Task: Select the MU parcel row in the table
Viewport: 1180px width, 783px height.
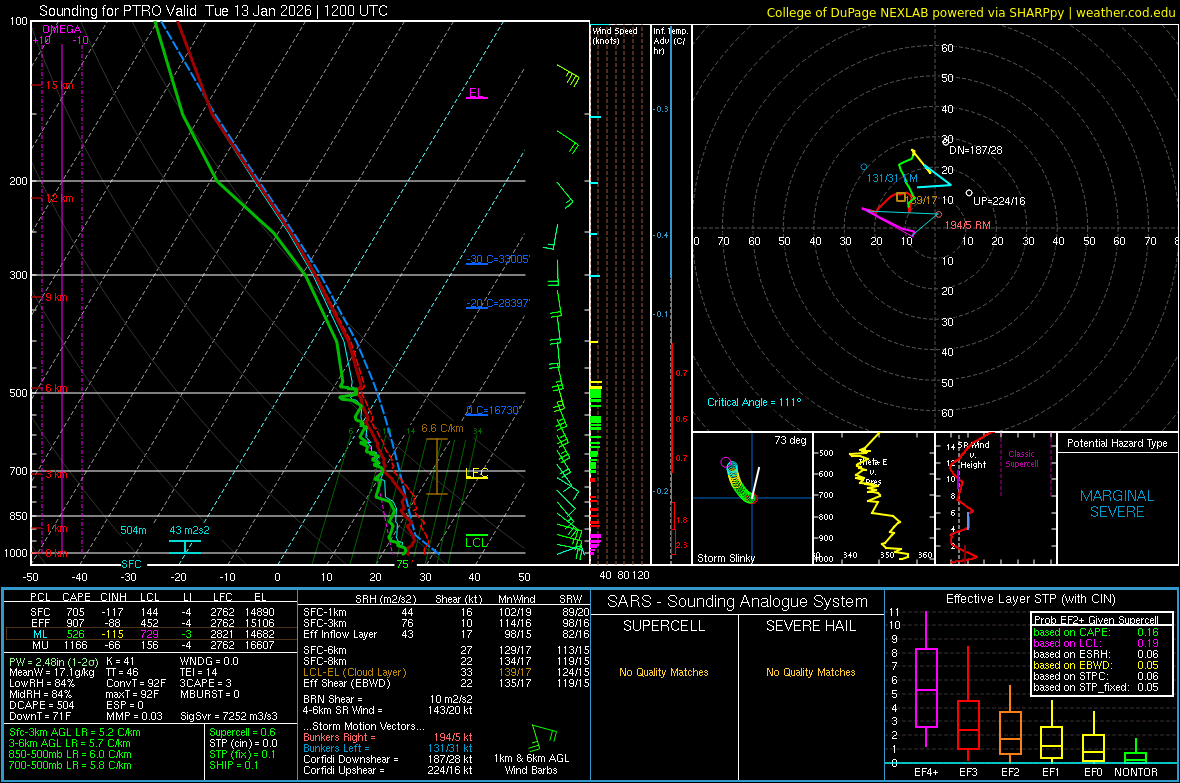Action: coord(151,644)
